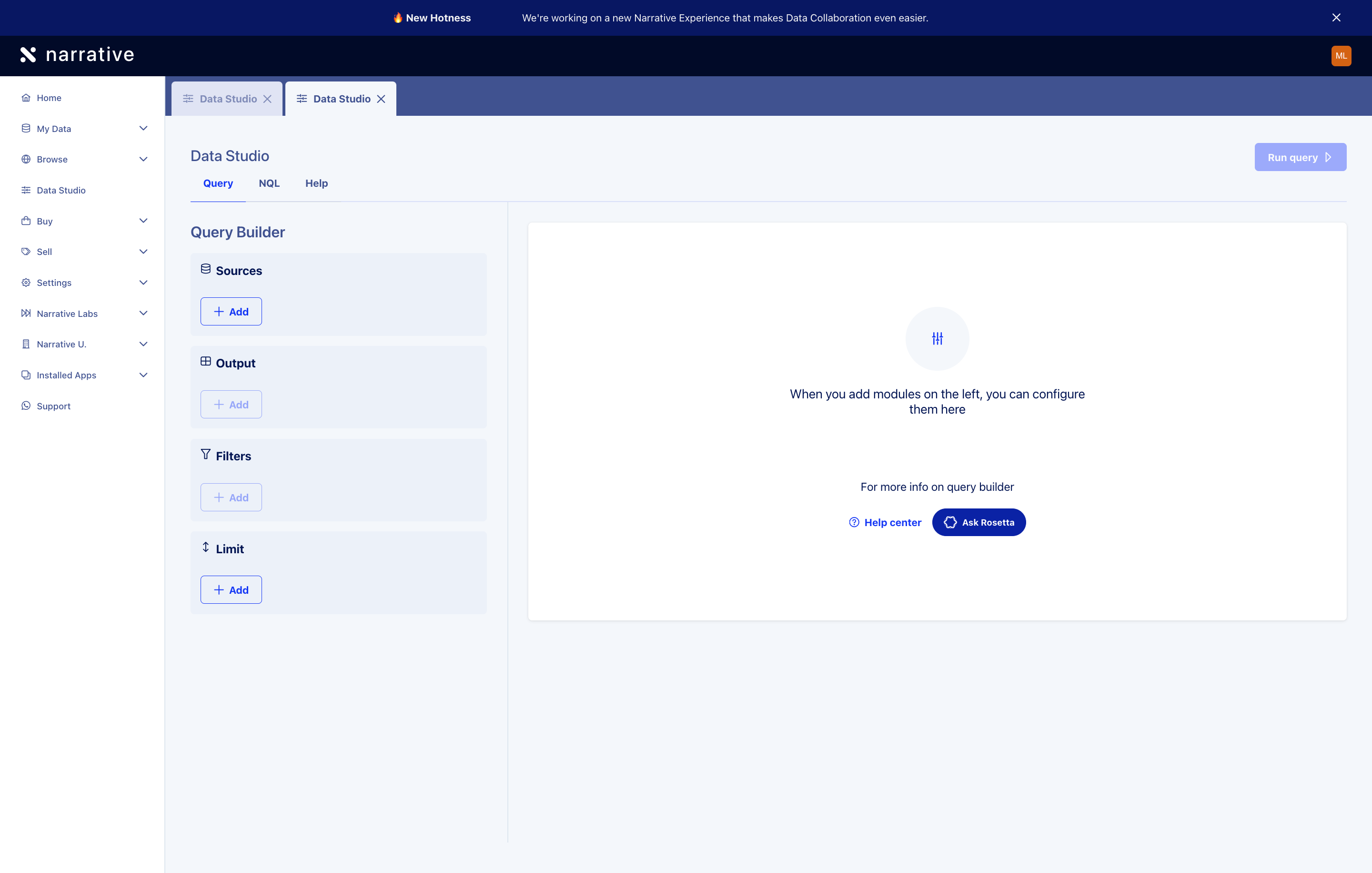1372x873 pixels.
Task: Click the My Data database icon
Action: [x=26, y=128]
